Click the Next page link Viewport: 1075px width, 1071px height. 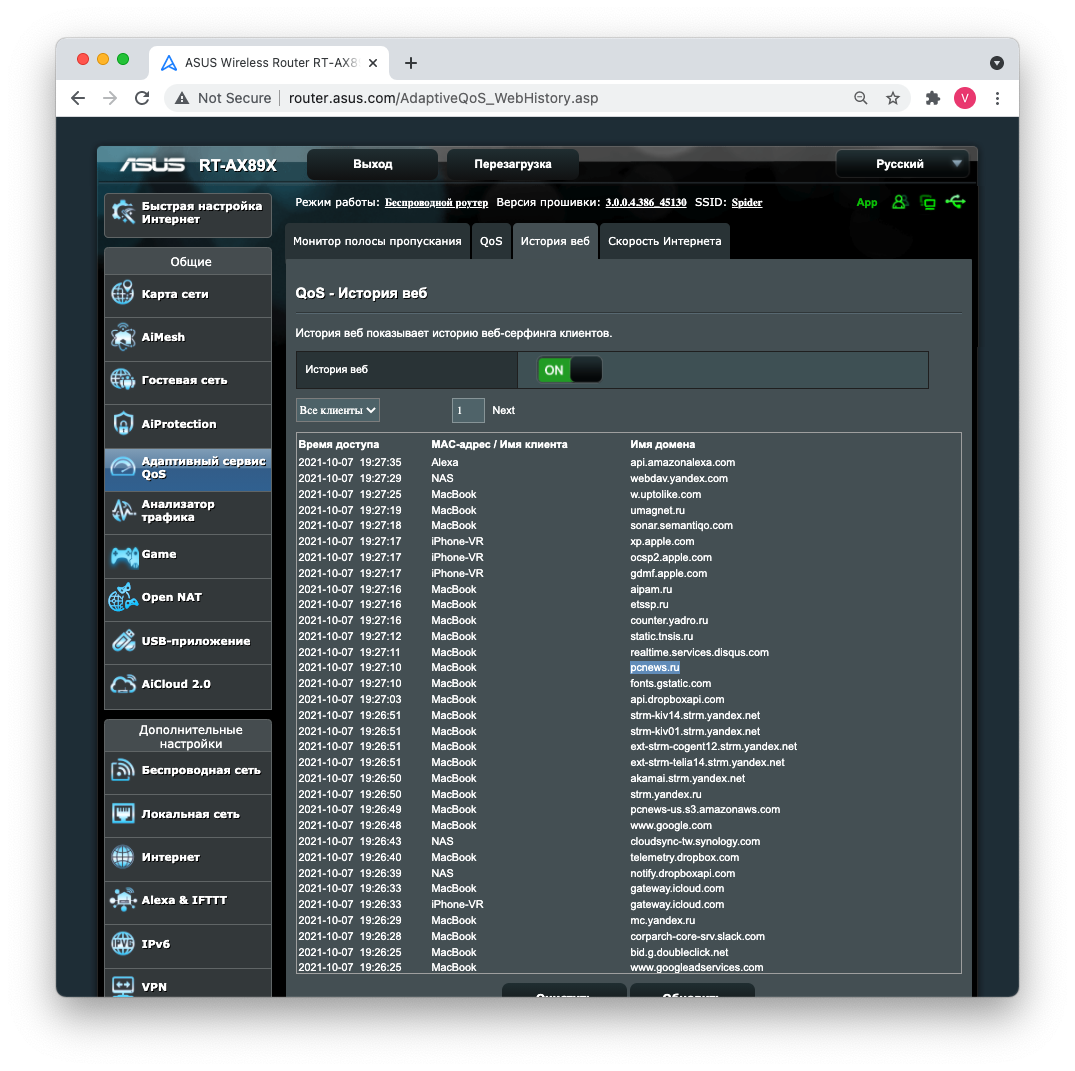tap(503, 410)
